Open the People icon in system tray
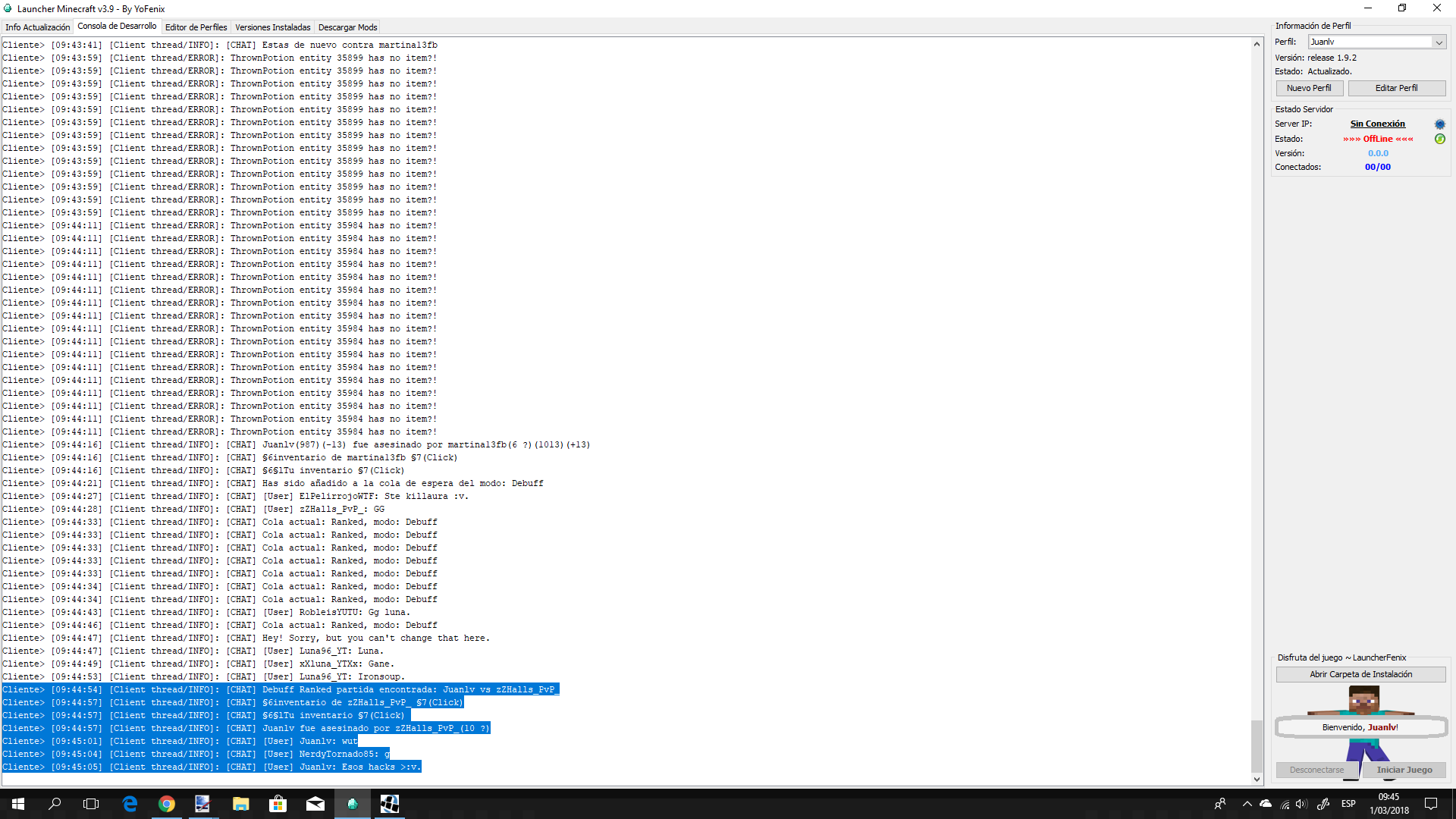The image size is (1456, 819). [1220, 804]
